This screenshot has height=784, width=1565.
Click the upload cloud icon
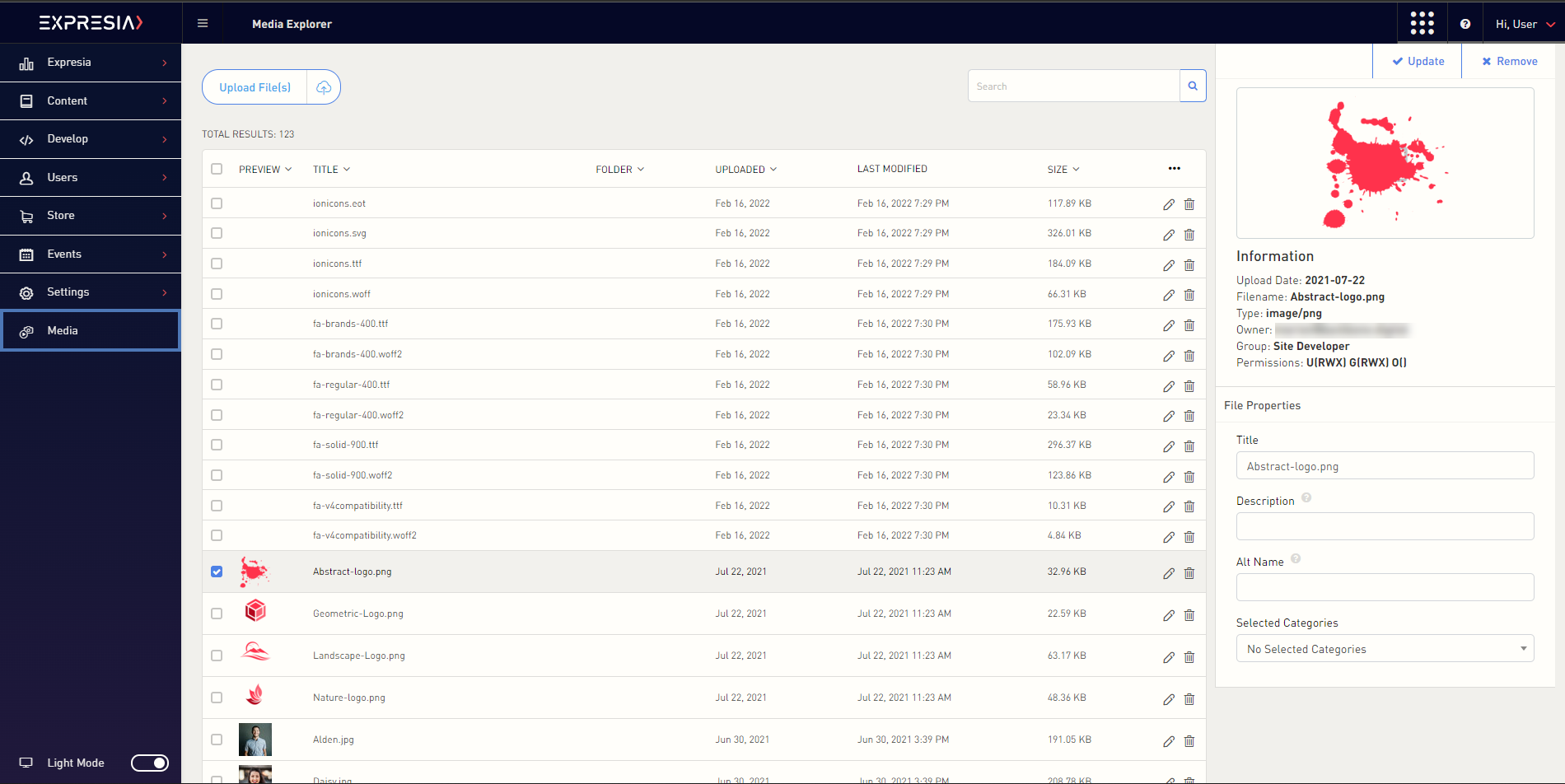(x=324, y=87)
